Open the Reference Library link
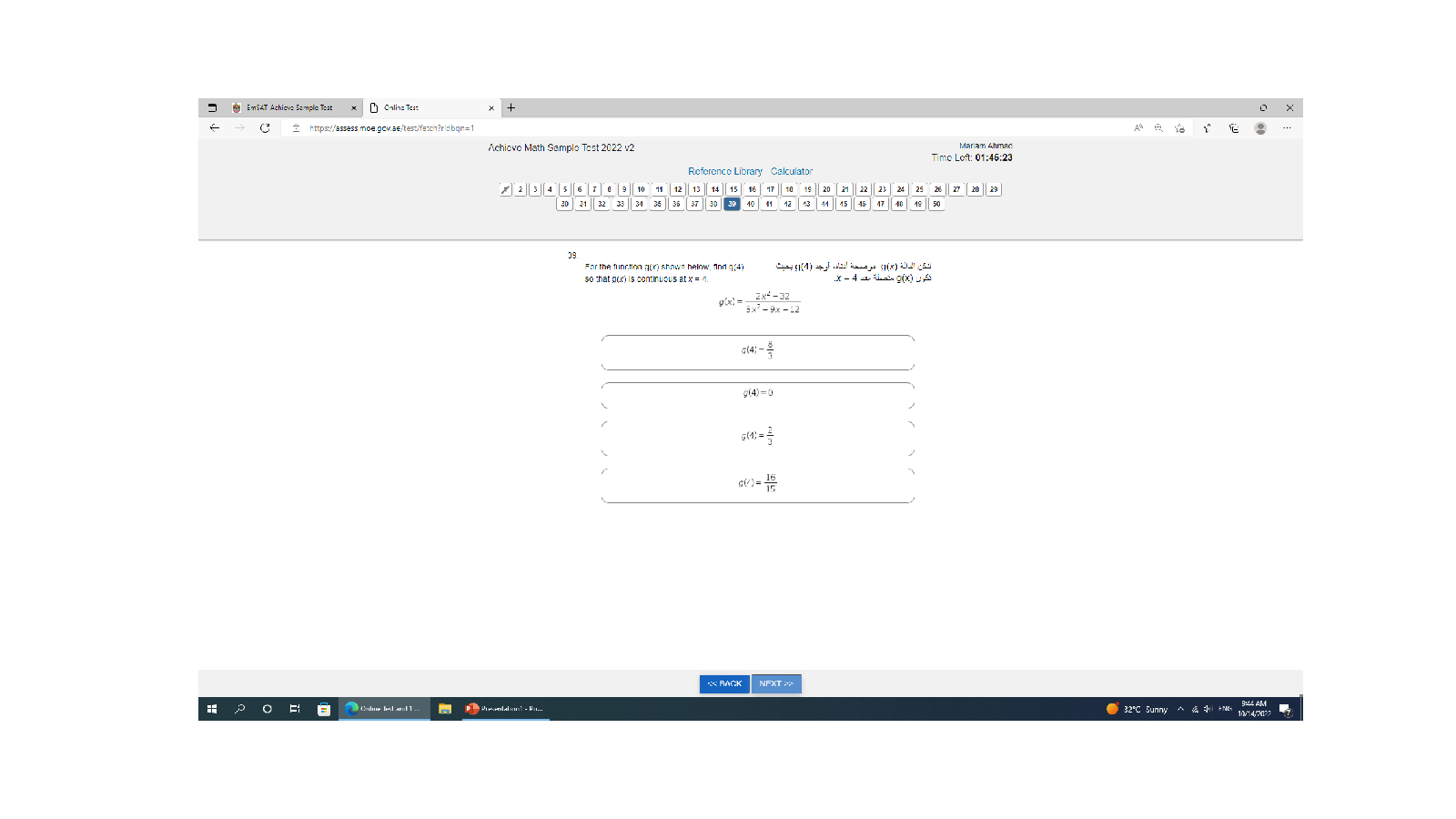The height and width of the screenshot is (819, 1456). [x=724, y=171]
